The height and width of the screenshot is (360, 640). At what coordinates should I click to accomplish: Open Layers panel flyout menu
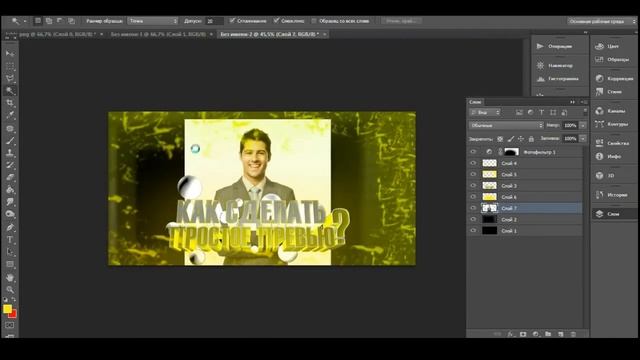584,102
